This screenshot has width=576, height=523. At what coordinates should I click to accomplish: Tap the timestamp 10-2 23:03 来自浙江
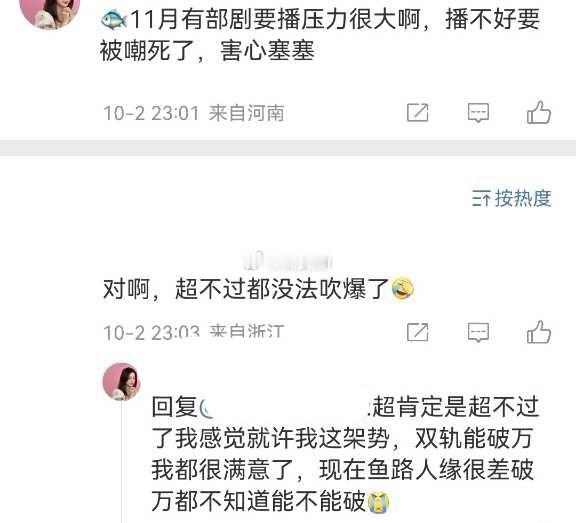194,332
